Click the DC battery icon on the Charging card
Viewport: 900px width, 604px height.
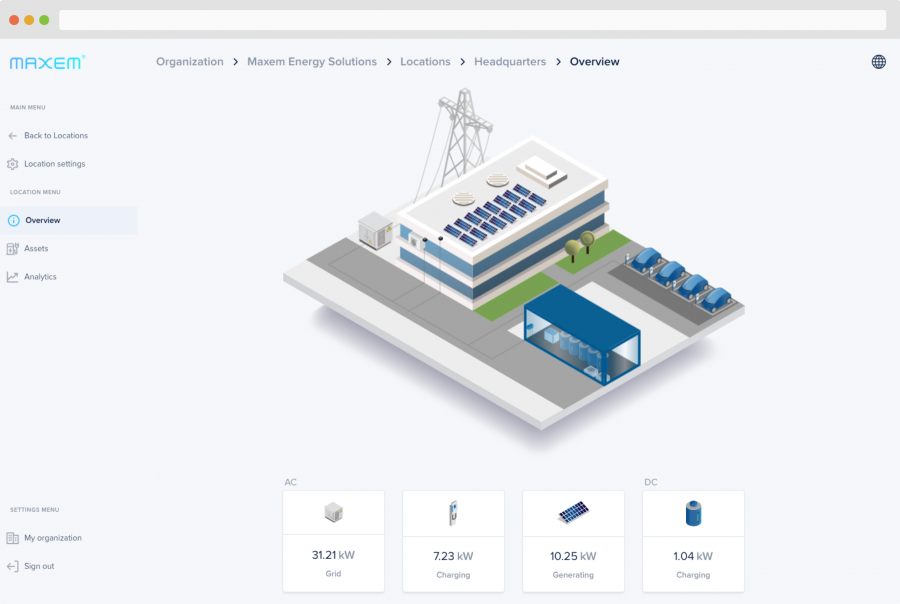coord(693,512)
